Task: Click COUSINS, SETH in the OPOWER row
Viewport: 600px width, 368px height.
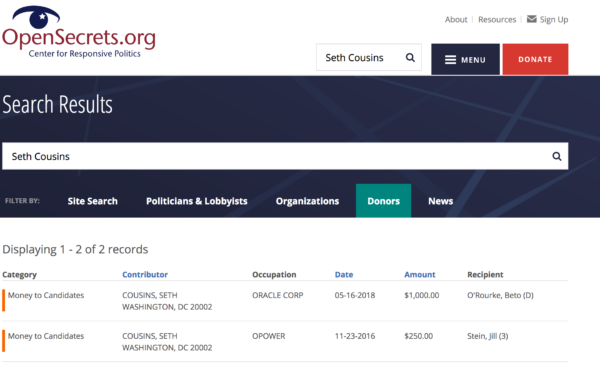Action: pyautogui.click(x=150, y=336)
